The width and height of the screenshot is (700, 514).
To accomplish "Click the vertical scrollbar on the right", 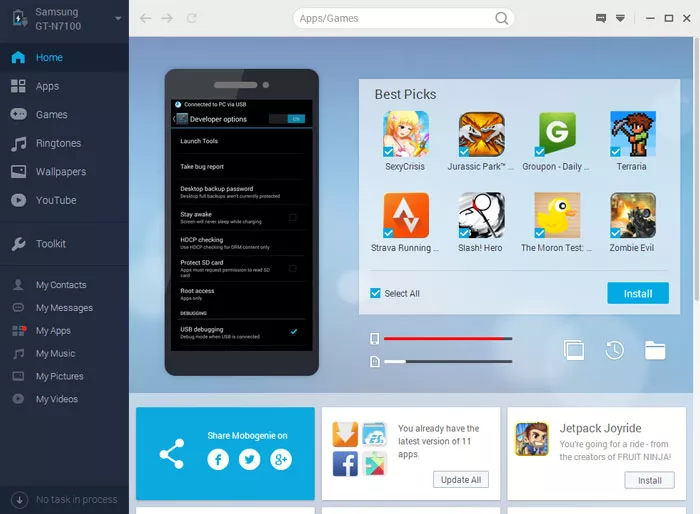I will pyautogui.click(x=697, y=170).
